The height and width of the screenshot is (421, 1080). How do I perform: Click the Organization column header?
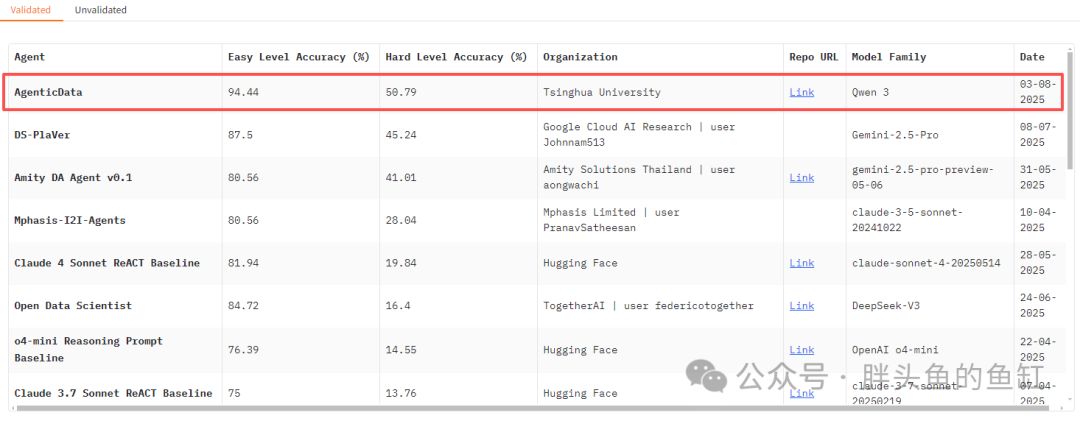tap(580, 57)
